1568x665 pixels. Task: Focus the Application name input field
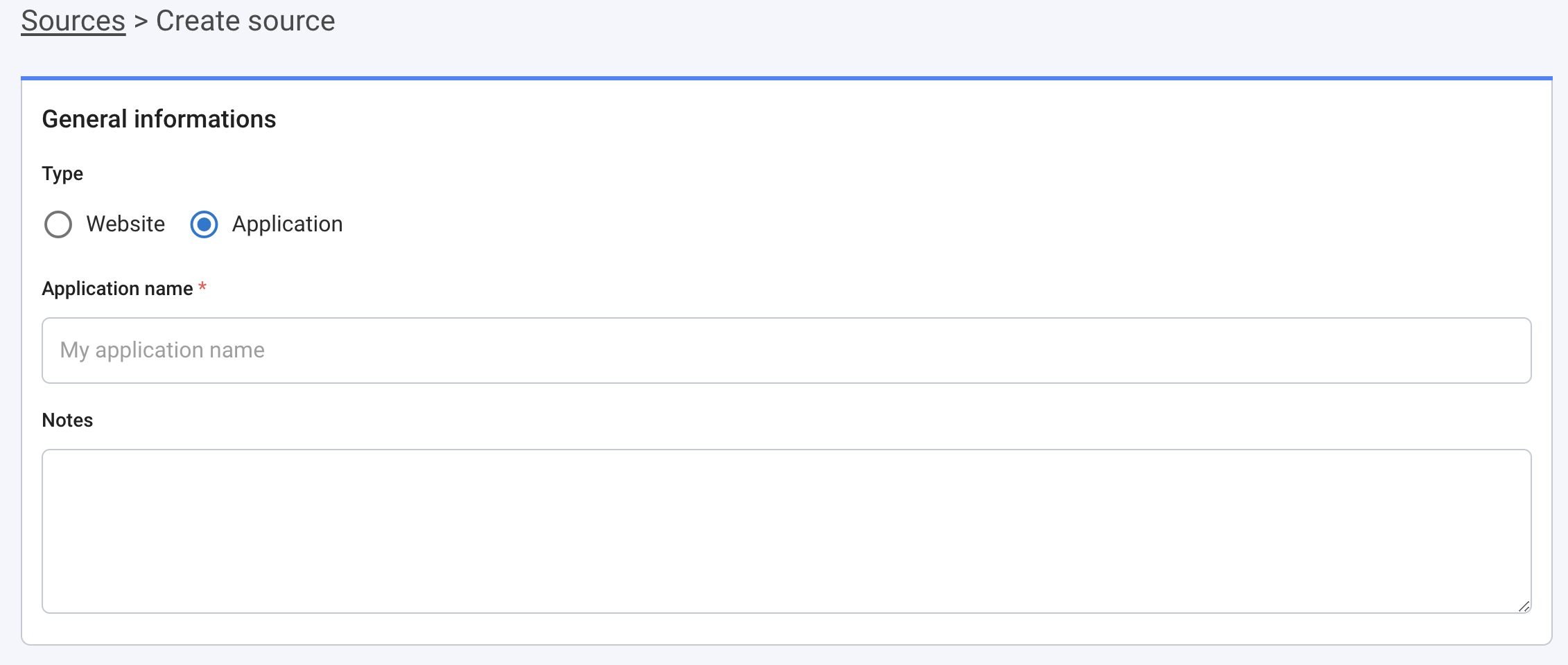point(786,351)
